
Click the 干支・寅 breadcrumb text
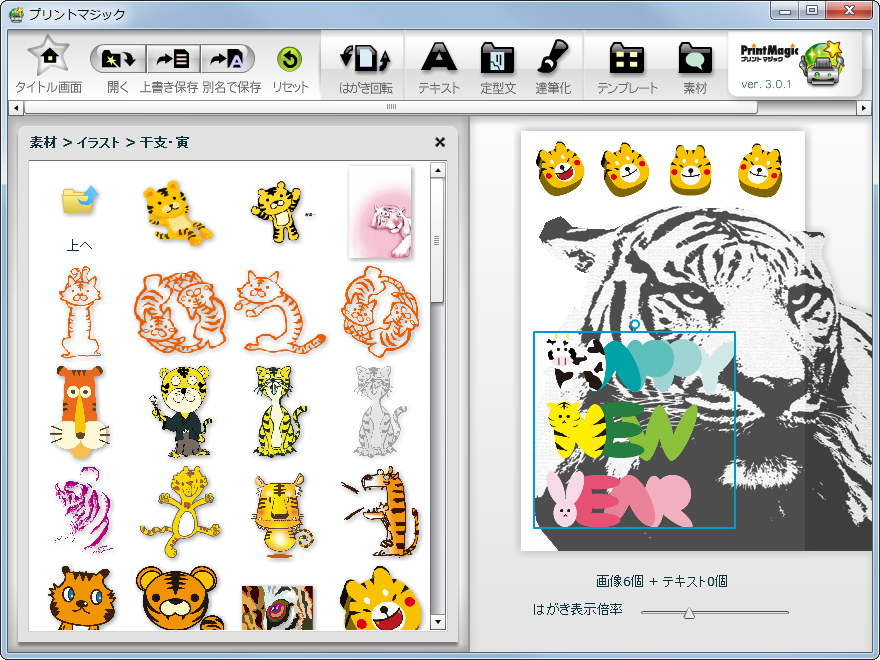click(164, 143)
